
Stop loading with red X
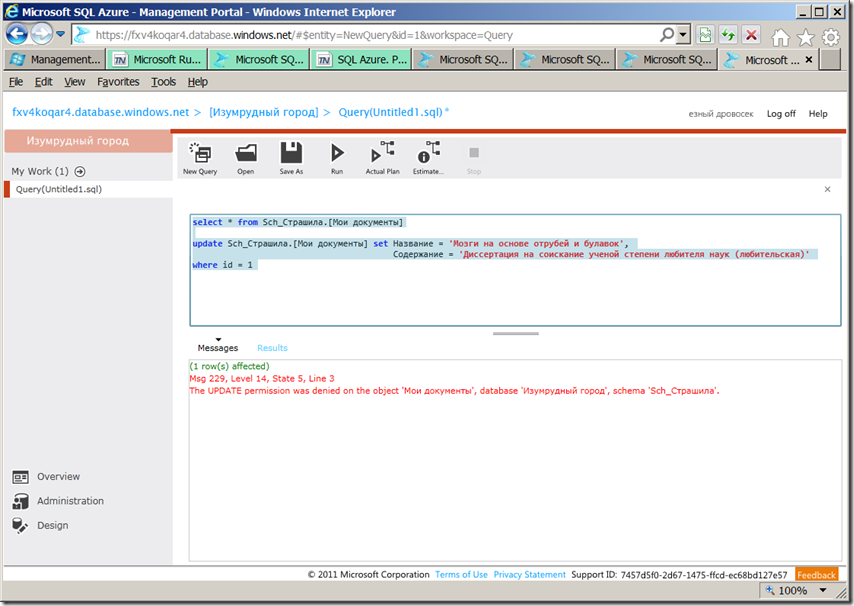(x=752, y=35)
